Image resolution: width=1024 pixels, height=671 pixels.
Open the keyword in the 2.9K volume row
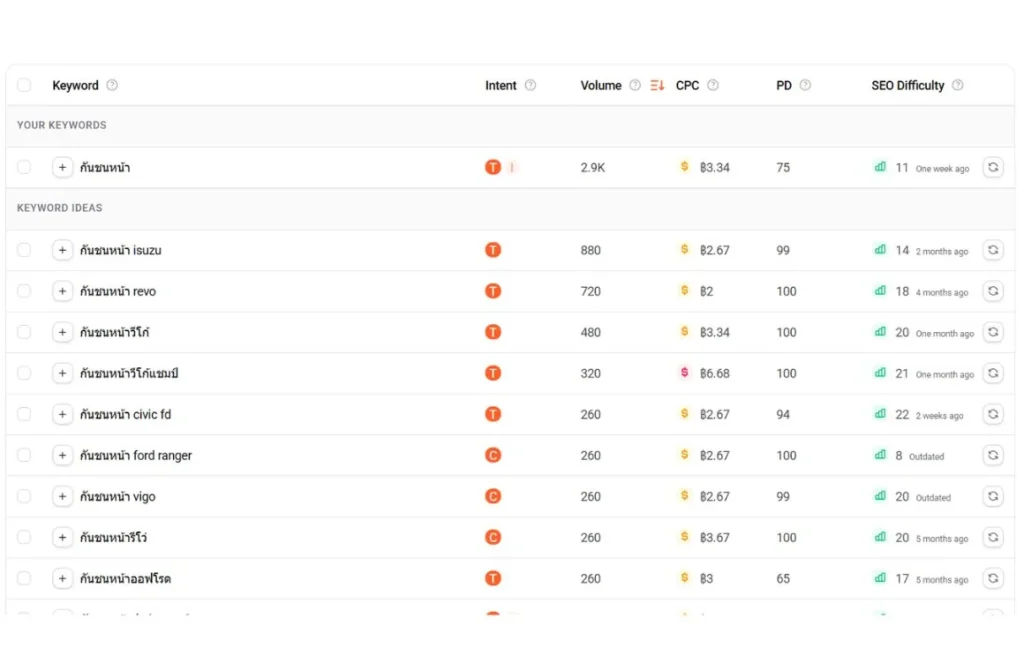click(104, 168)
